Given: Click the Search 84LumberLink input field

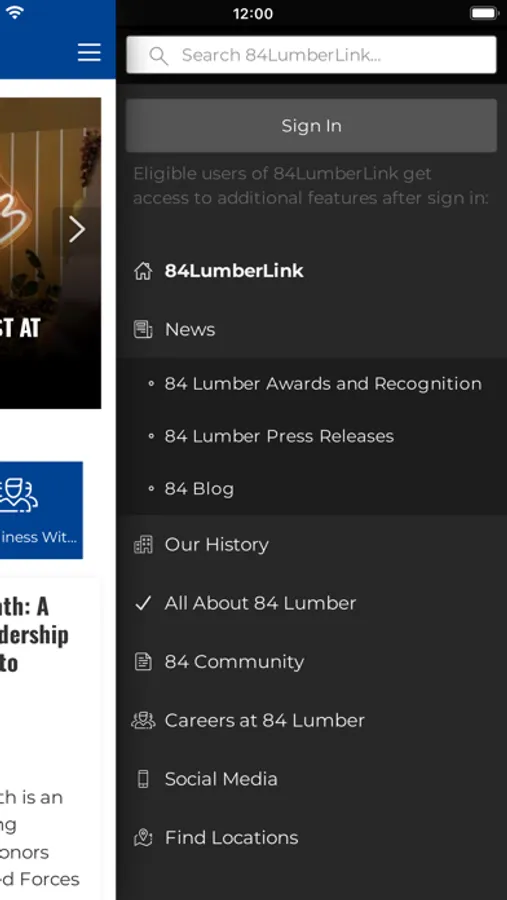Looking at the screenshot, I should pos(311,55).
